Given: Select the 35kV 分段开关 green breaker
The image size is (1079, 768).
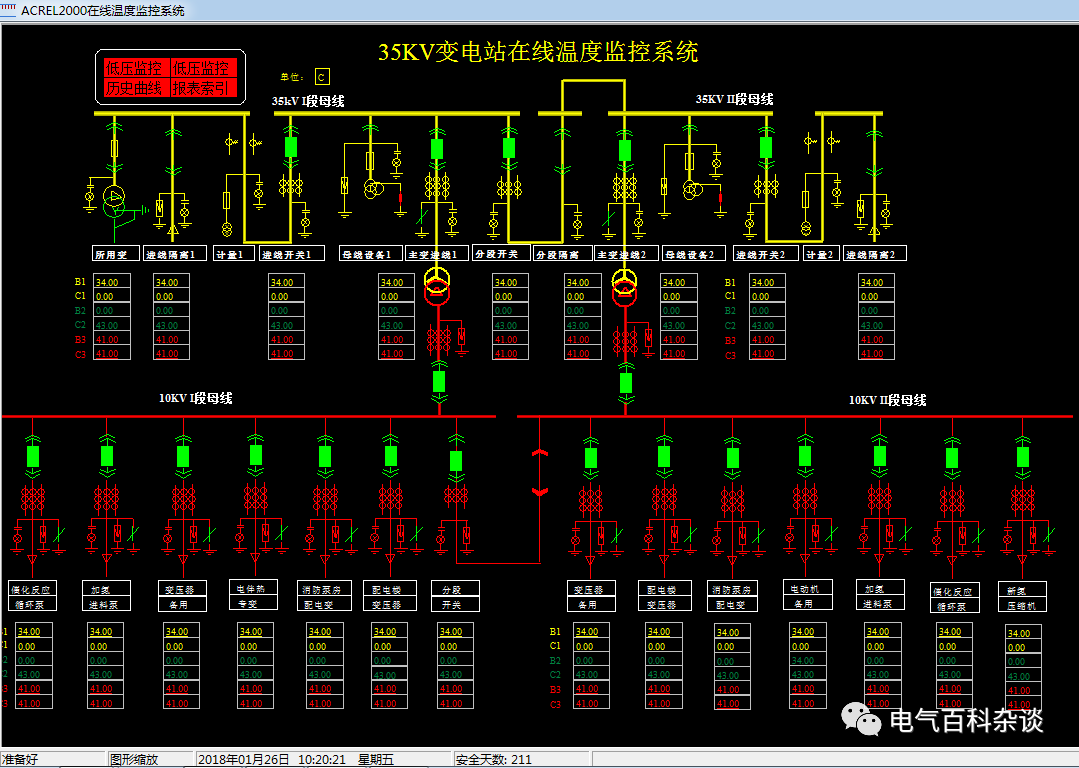Looking at the screenshot, I should coord(509,148).
